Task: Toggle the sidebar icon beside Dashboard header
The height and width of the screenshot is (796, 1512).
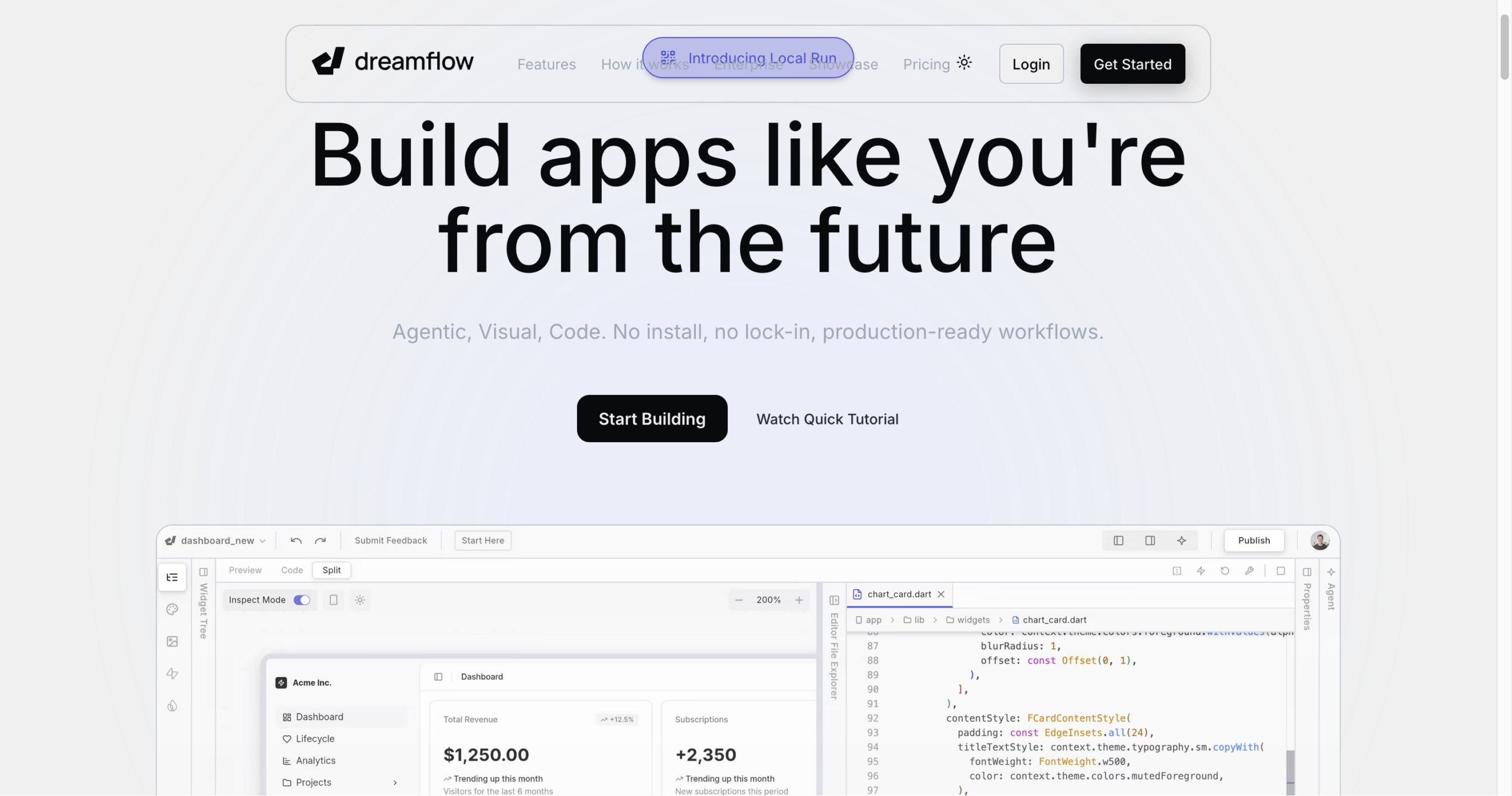Action: coord(438,677)
